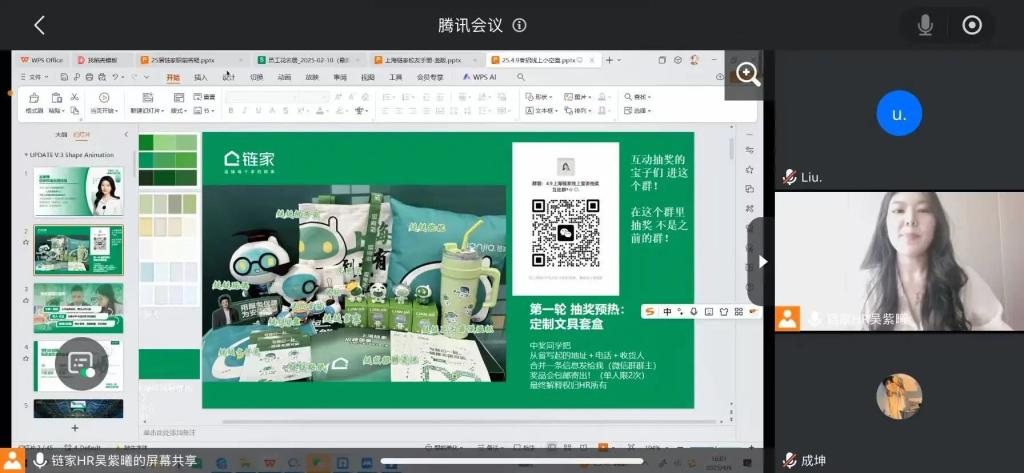This screenshot has width=1024, height=473.
Task: Select the blue 'u.' participant avatar
Action: tap(899, 114)
